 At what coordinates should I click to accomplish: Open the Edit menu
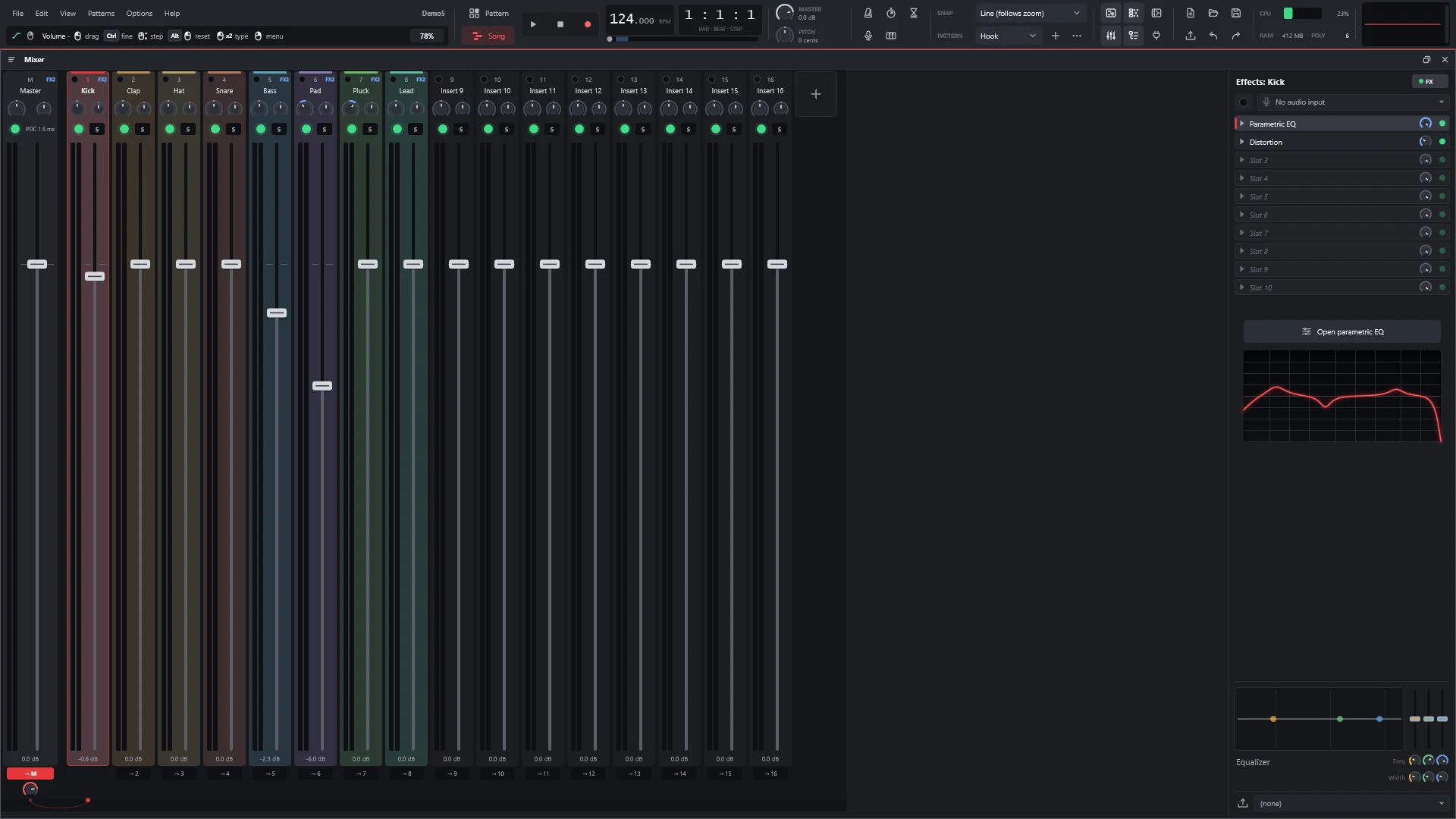pos(42,14)
